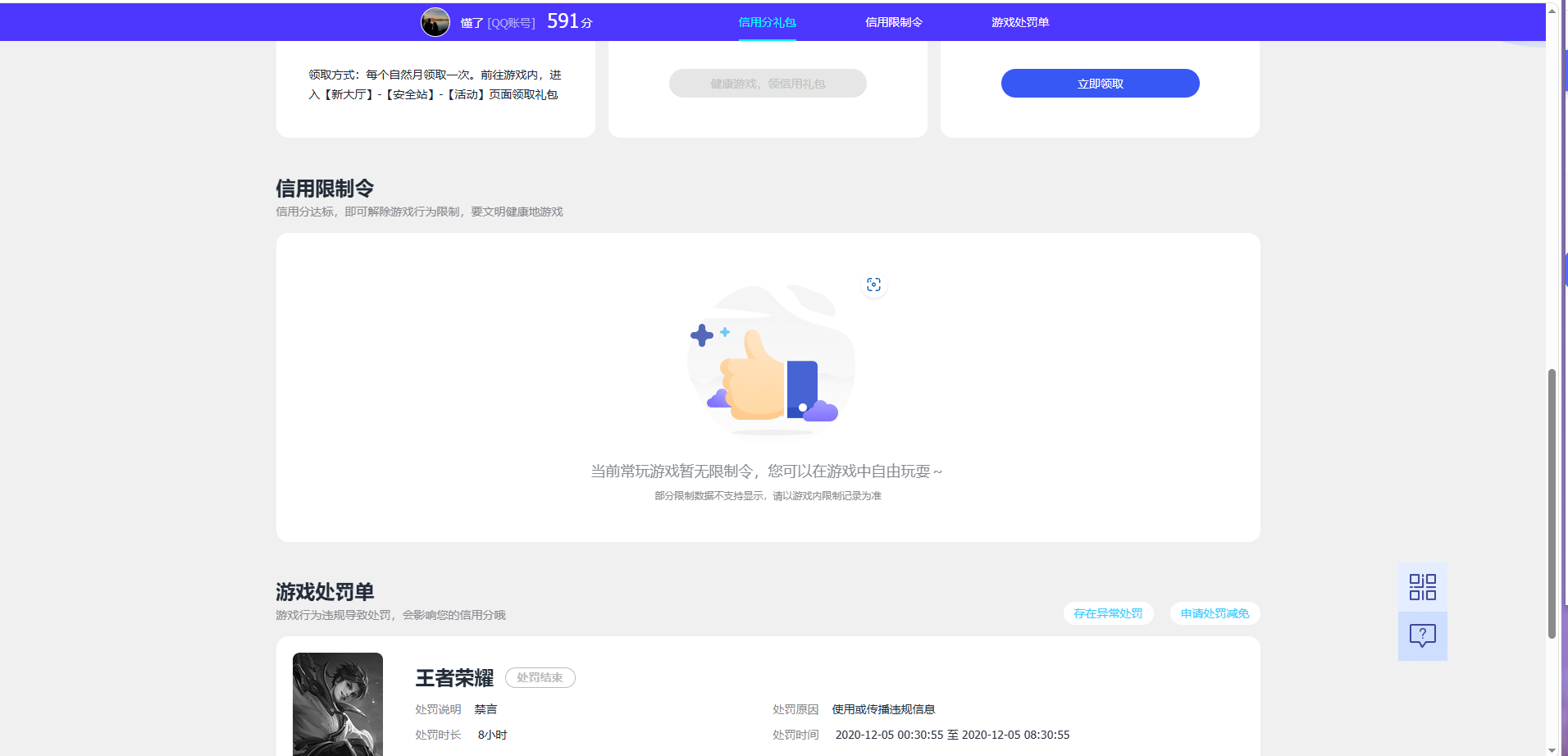Screen dimensions: 1568x756
Task: Click the 王者荣耀 game thumbnail
Action: [x=338, y=704]
